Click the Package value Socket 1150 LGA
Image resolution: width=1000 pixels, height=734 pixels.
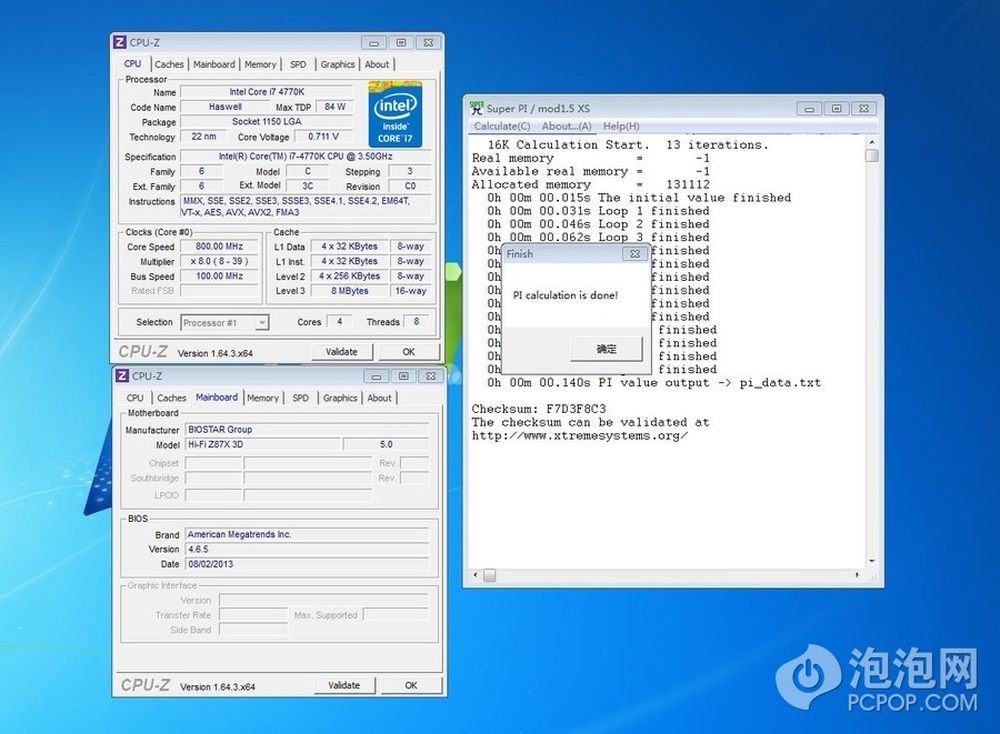coord(267,122)
